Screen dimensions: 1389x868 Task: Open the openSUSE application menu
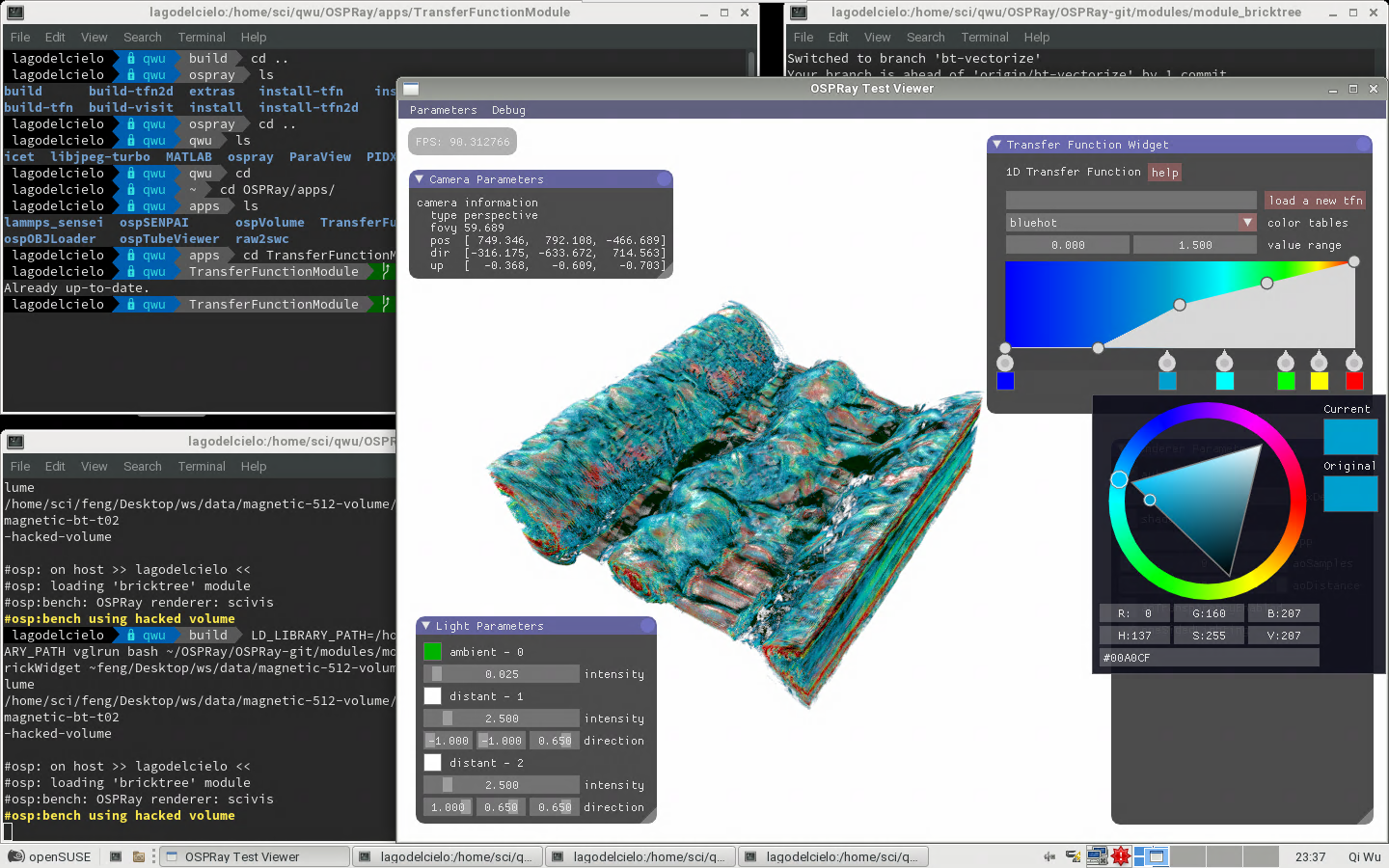pyautogui.click(x=50, y=856)
